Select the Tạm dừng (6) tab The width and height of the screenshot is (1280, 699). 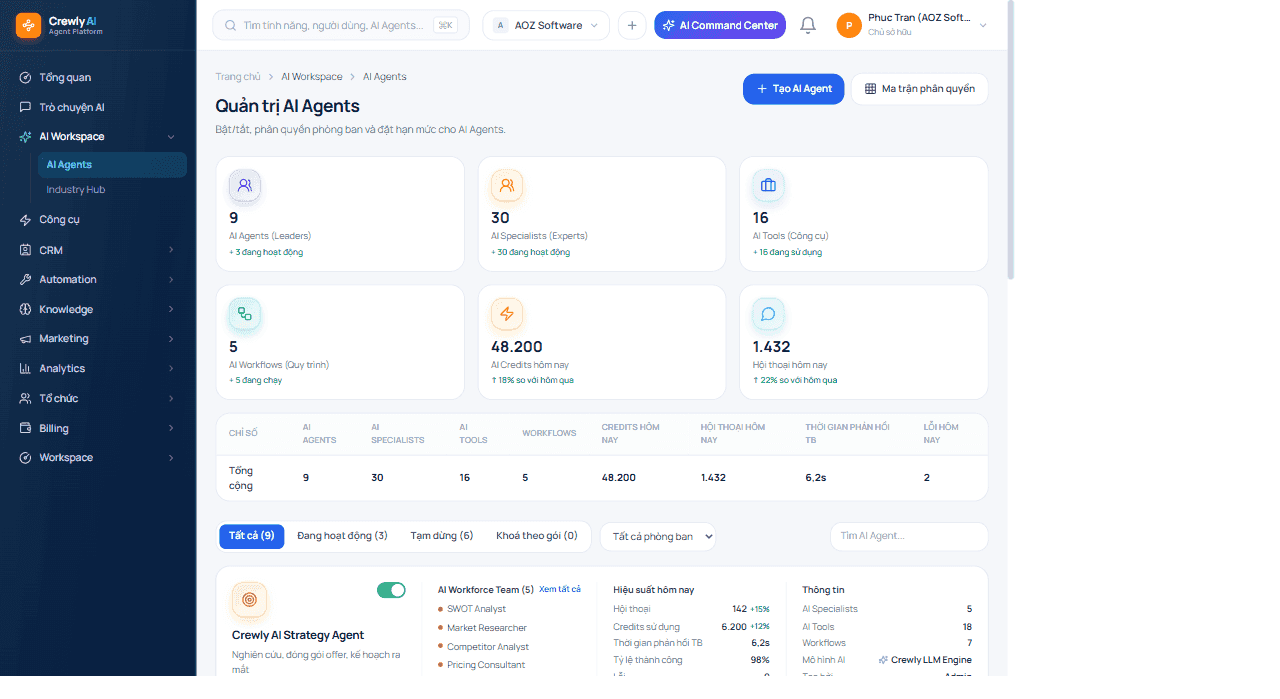[442, 536]
